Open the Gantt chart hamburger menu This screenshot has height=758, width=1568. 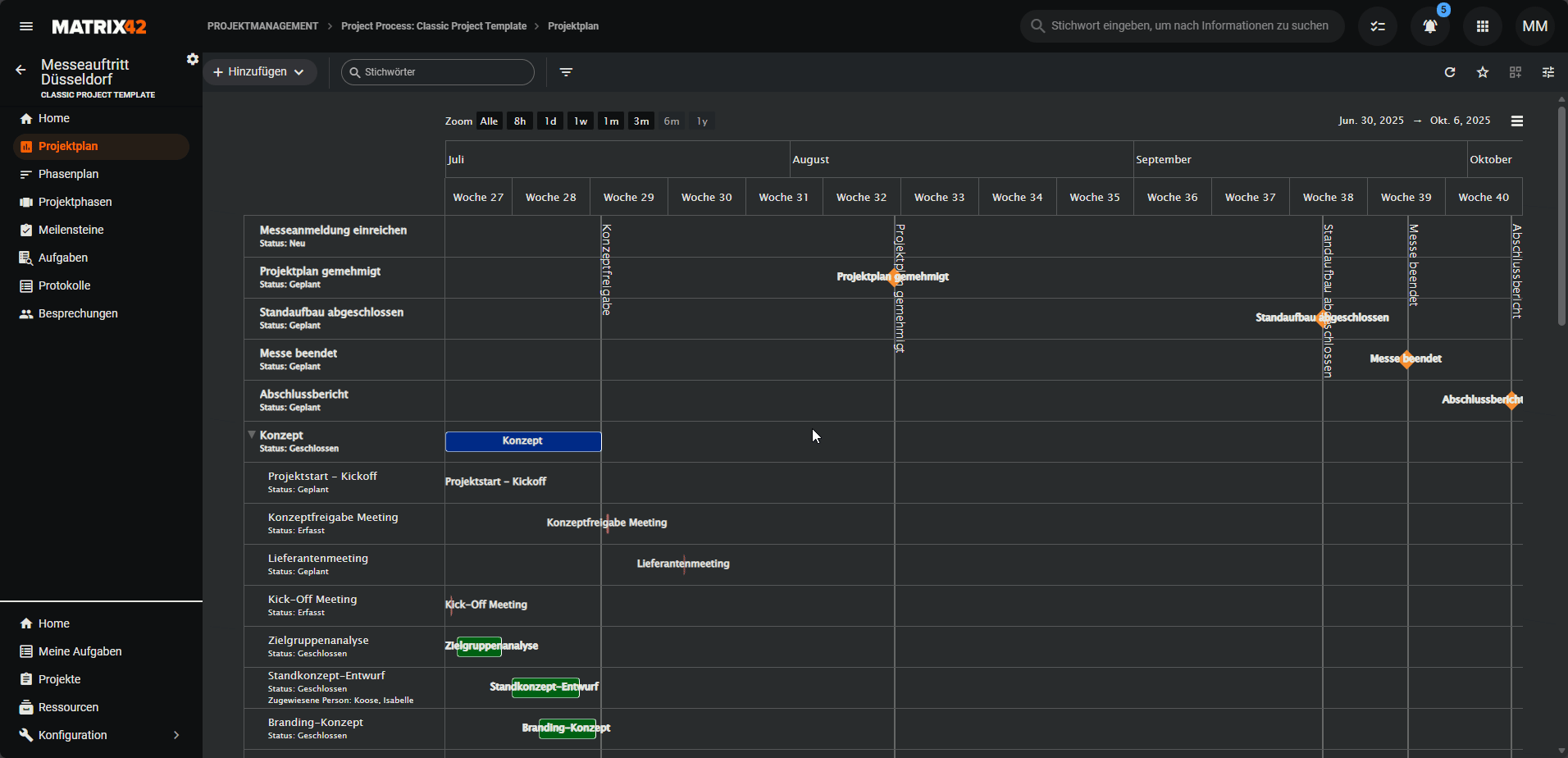point(1517,121)
